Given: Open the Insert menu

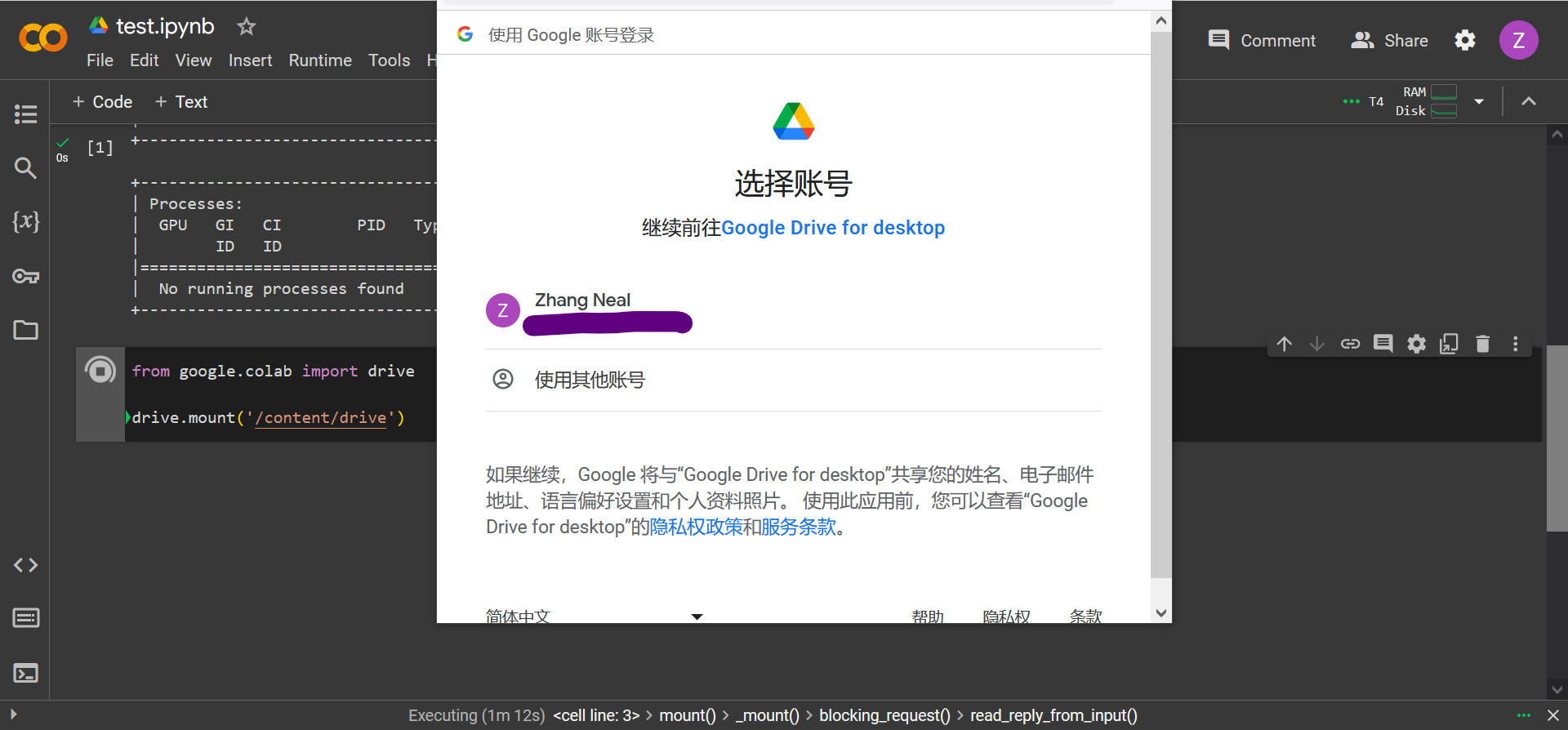Looking at the screenshot, I should (250, 60).
